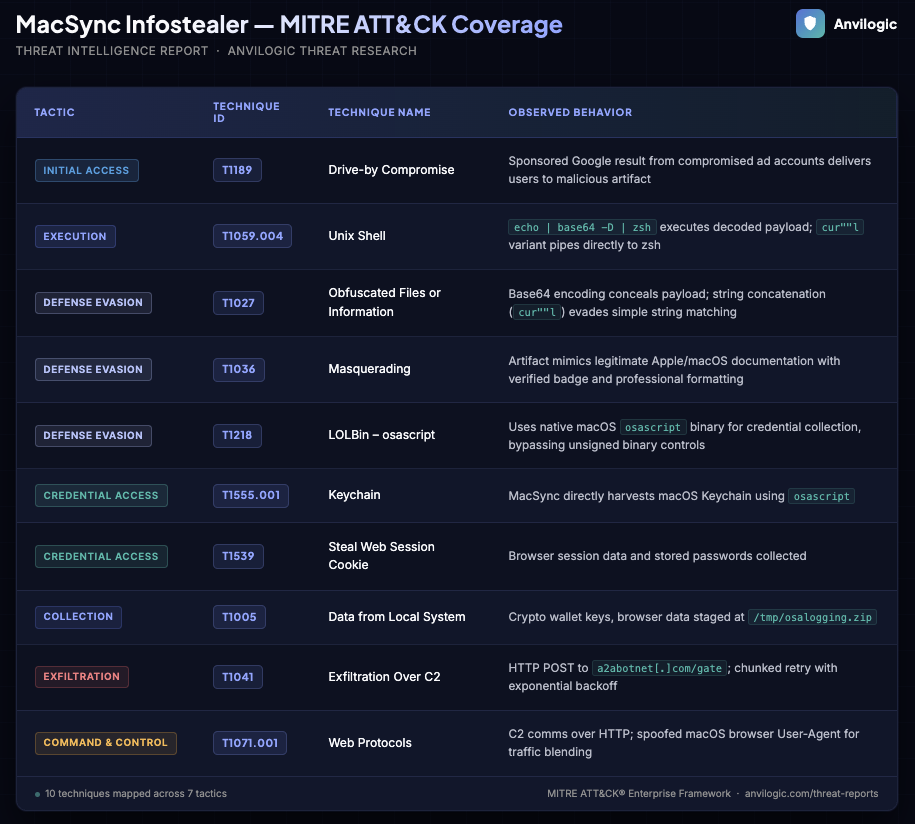
Task: Select the TACTIC column header
Action: [54, 112]
